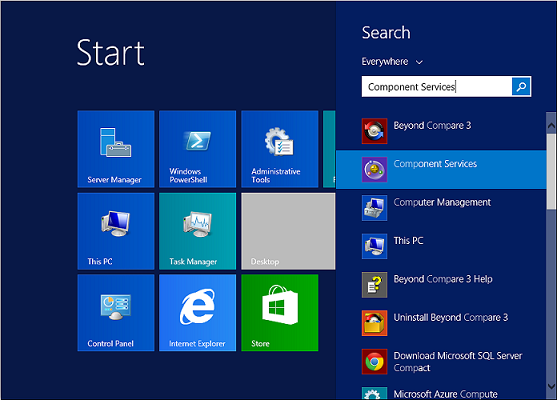Open the Administrative Tools tile
557x400 pixels.
click(x=280, y=149)
